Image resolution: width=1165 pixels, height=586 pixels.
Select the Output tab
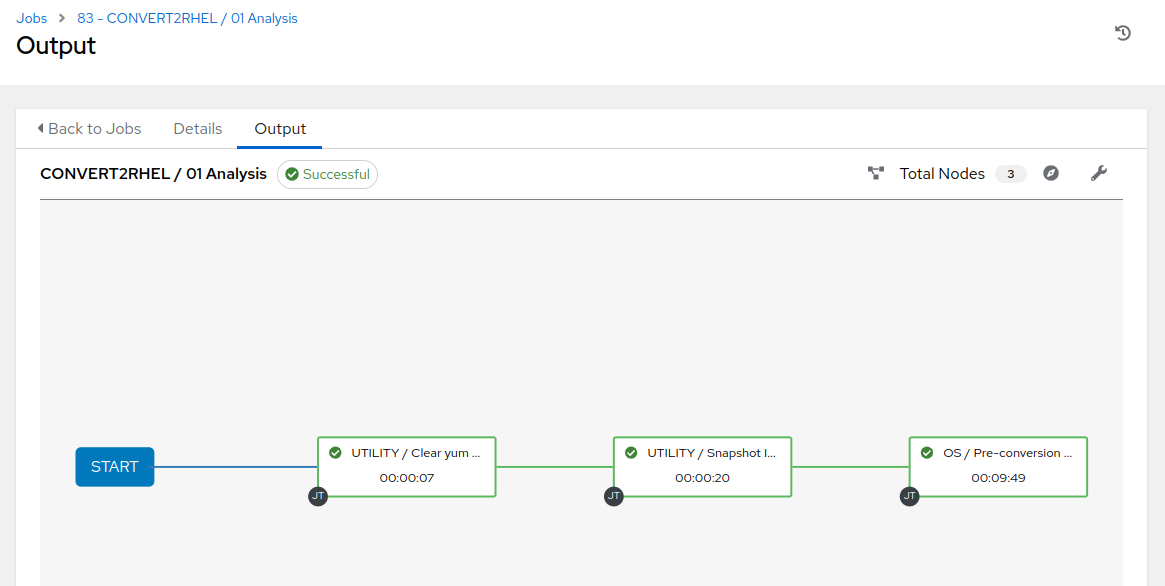point(280,128)
